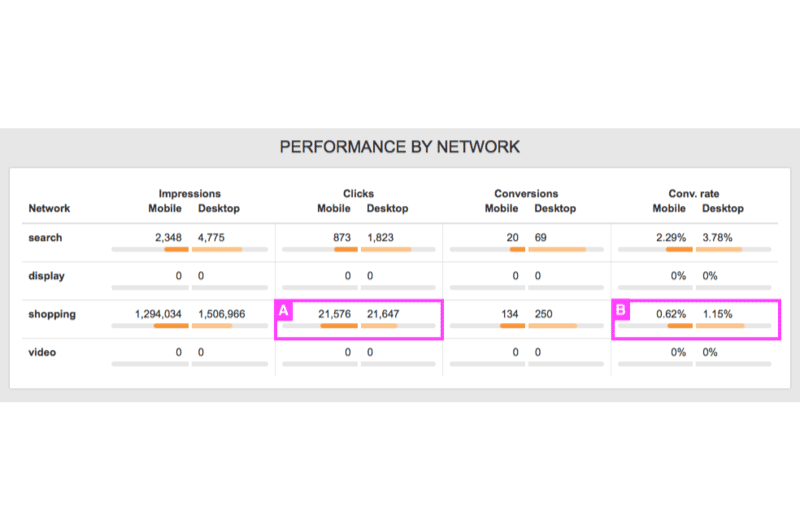Select the Impressions column heading
Viewport: 800px width, 530px height.
(189, 194)
